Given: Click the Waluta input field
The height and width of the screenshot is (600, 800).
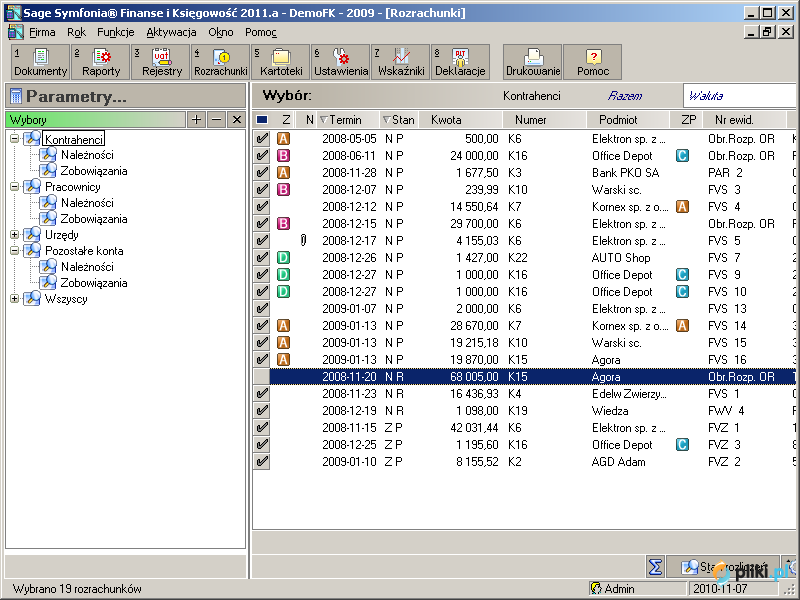Looking at the screenshot, I should pos(741,96).
